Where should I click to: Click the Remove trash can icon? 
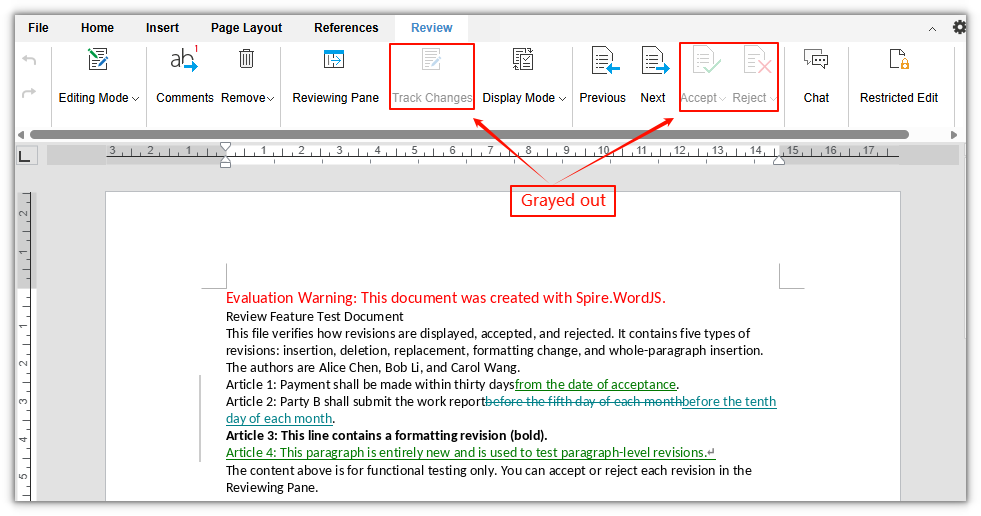point(247,59)
